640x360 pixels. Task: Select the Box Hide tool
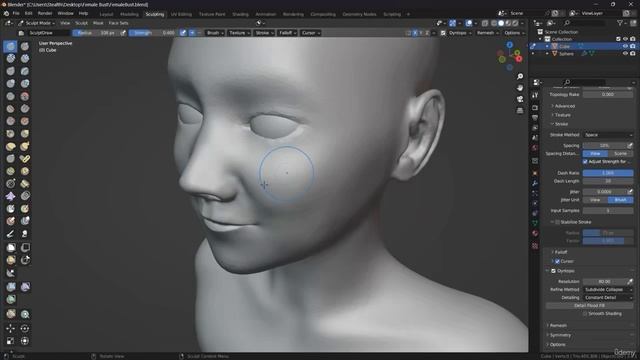[25, 248]
